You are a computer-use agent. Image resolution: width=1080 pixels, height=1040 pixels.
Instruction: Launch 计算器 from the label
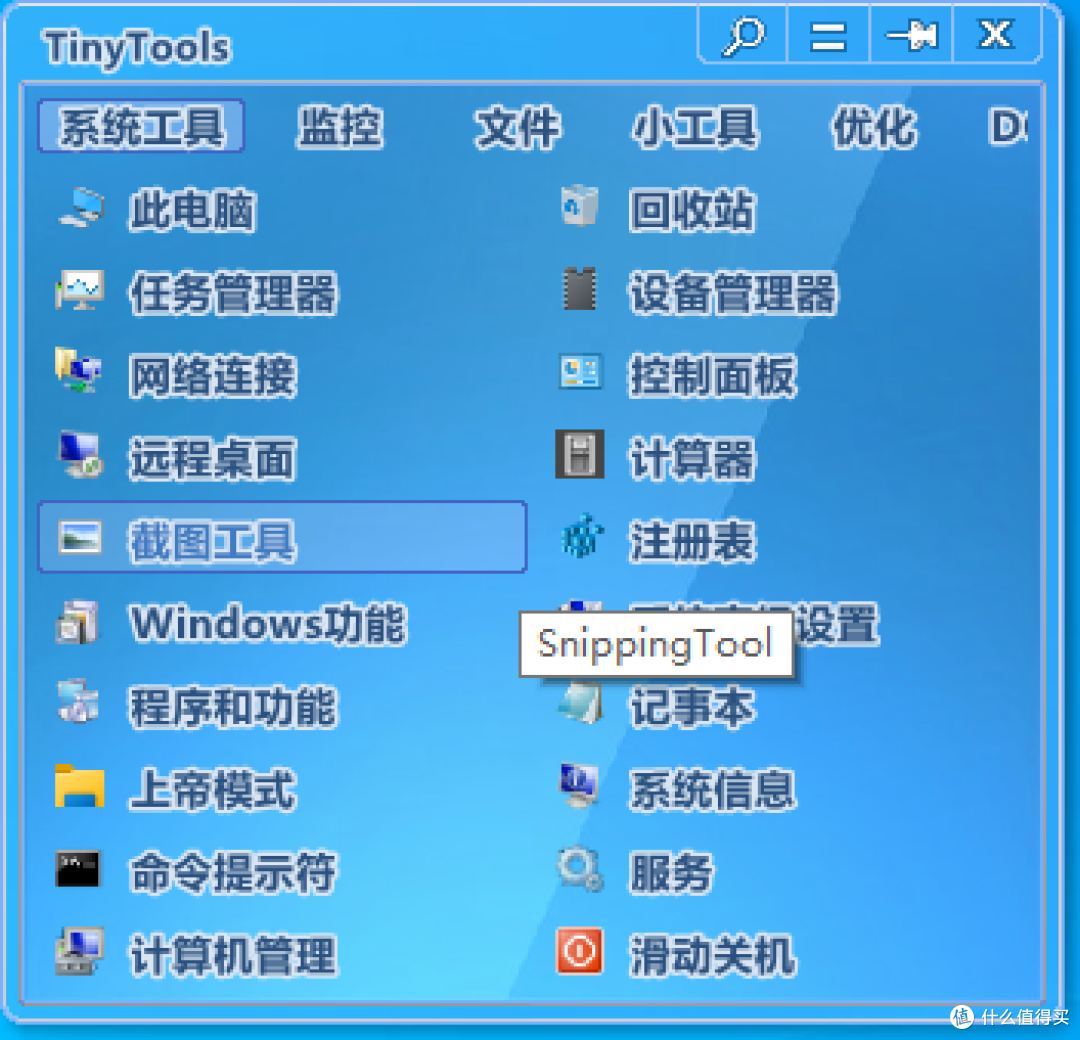pyautogui.click(x=692, y=459)
